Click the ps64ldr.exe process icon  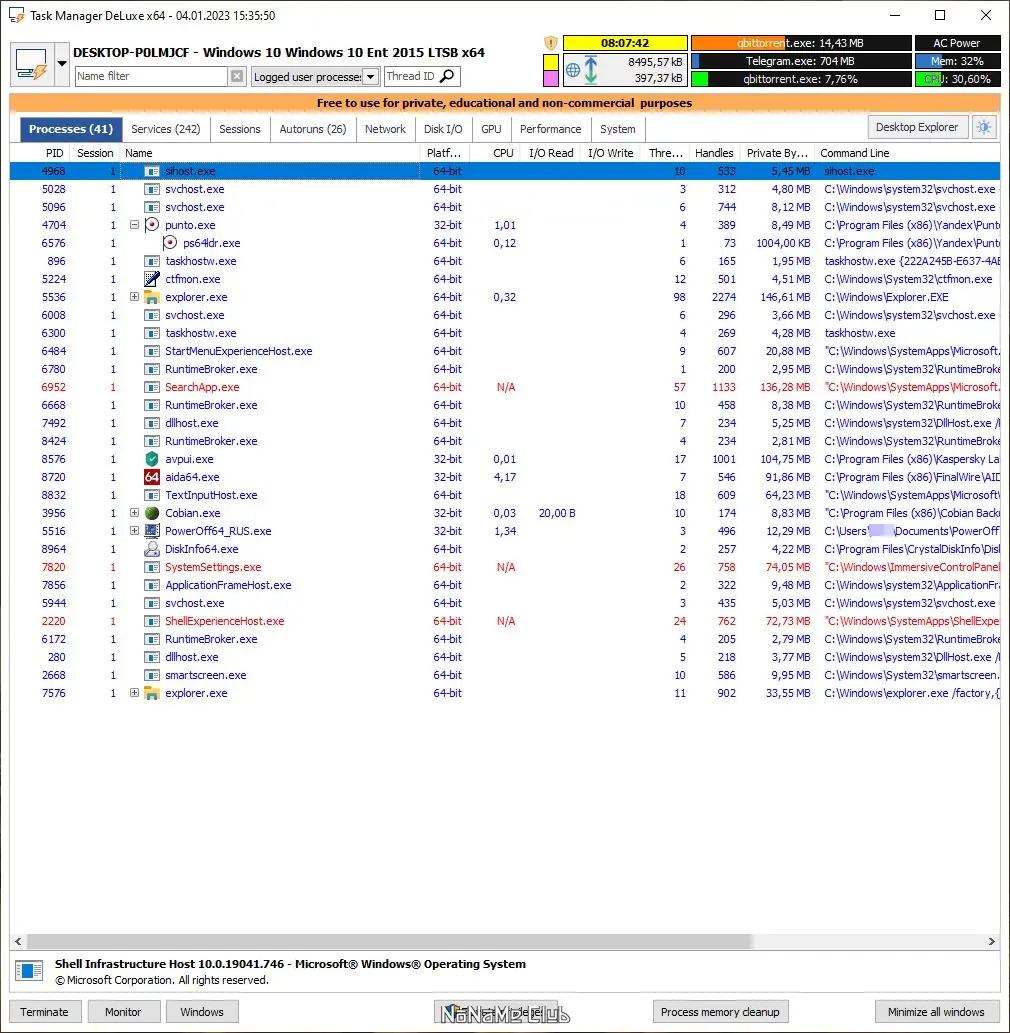tap(170, 243)
